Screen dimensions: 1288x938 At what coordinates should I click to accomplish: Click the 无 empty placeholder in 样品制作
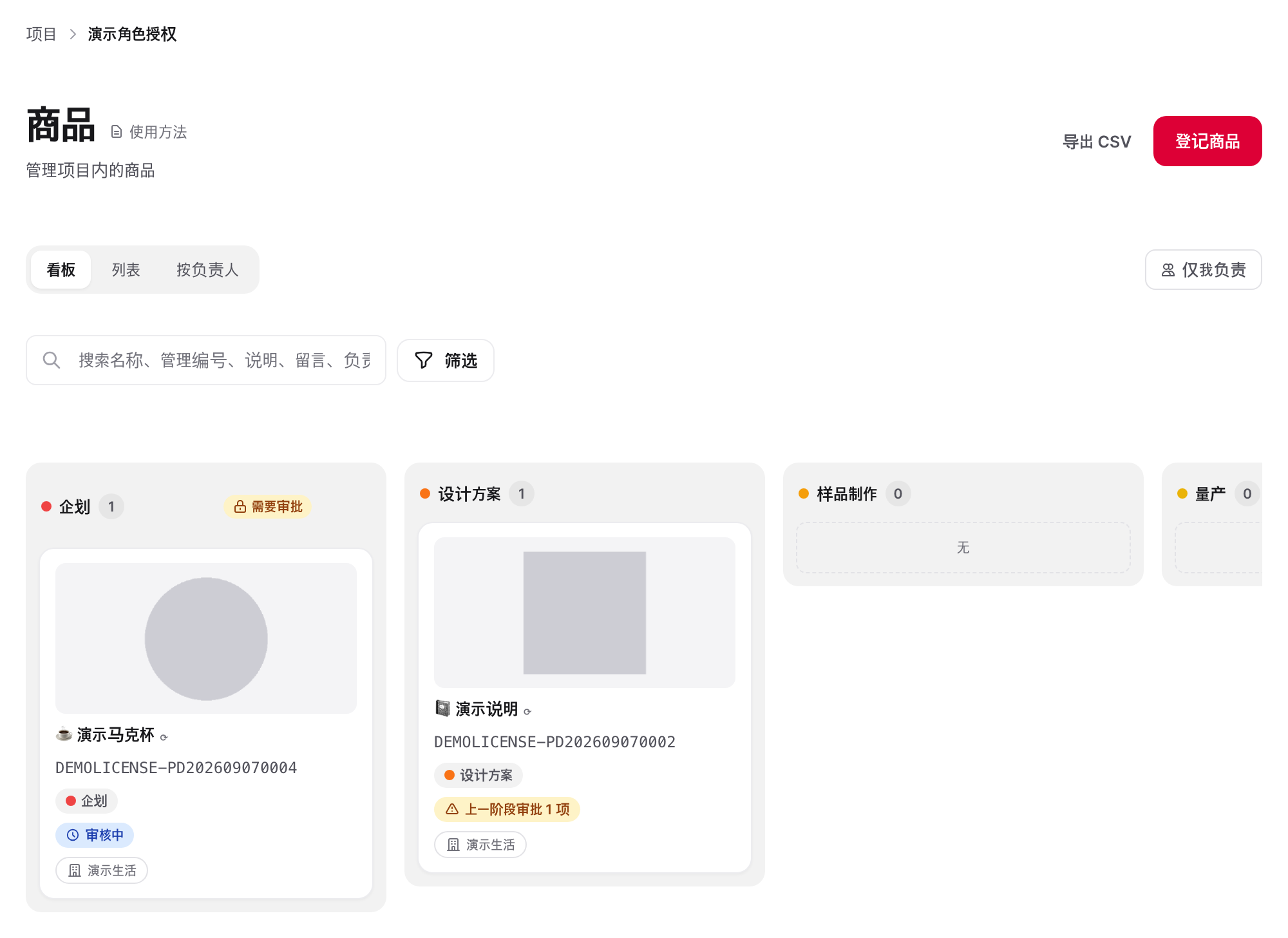click(x=963, y=548)
